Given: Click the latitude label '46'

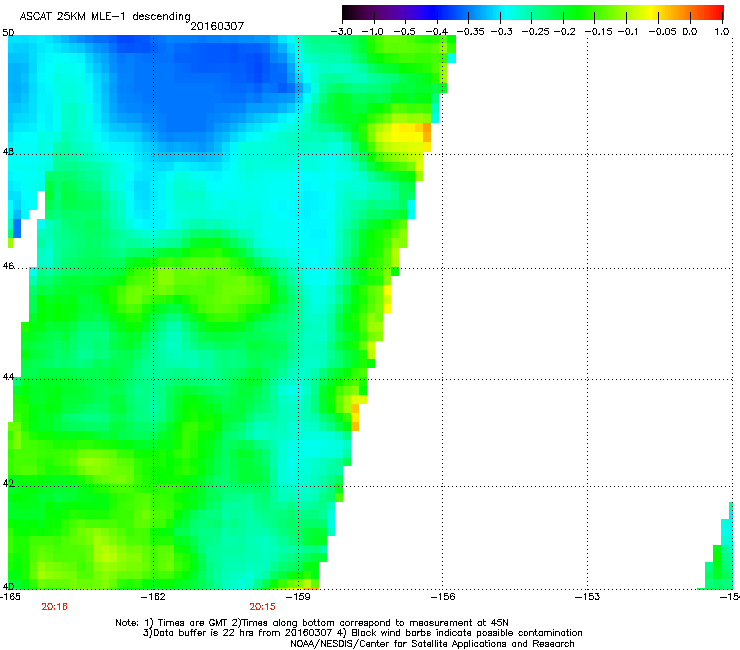Looking at the screenshot, I should 8,266.
